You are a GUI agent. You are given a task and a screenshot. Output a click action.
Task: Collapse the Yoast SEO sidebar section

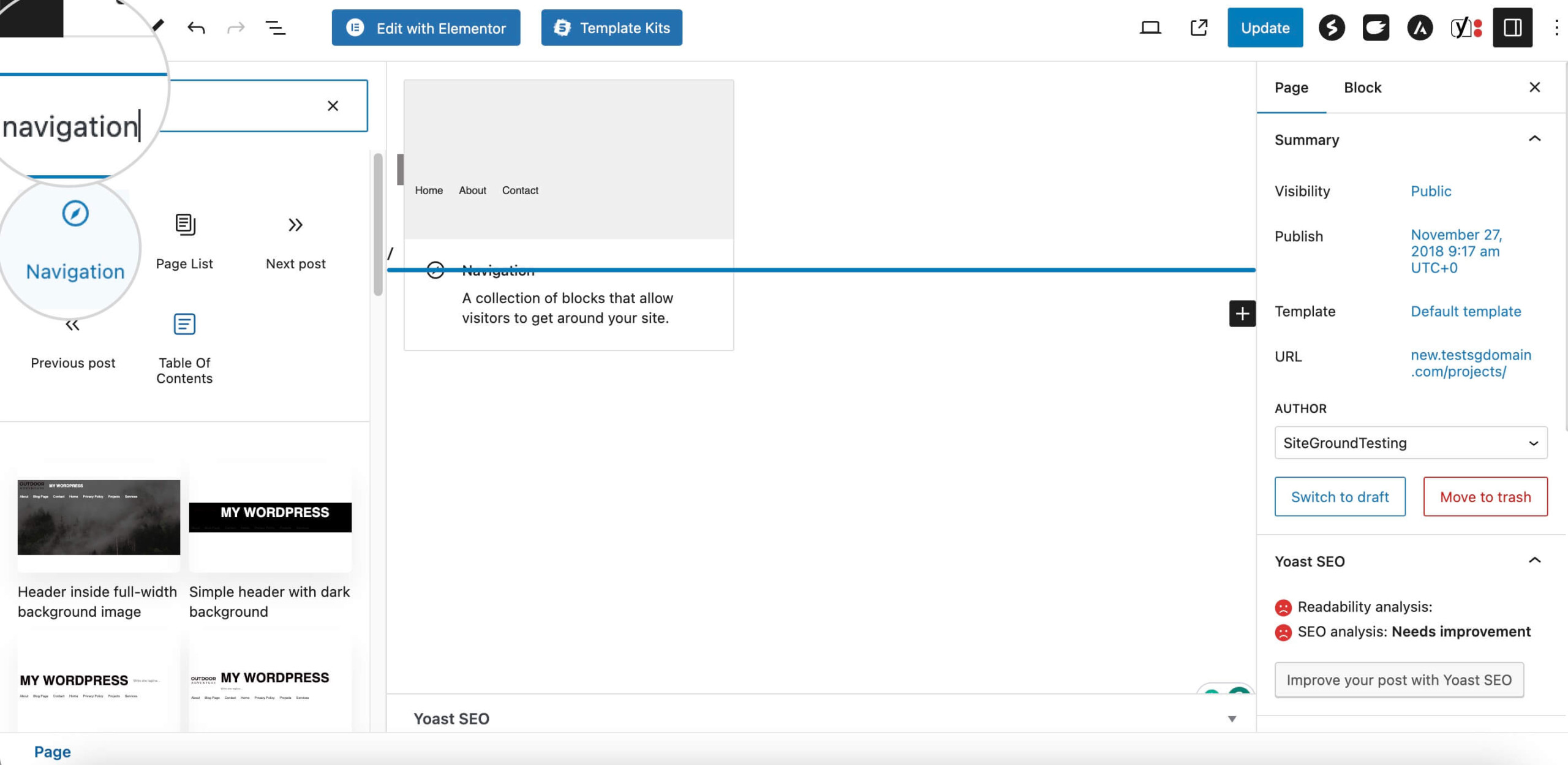[1534, 561]
